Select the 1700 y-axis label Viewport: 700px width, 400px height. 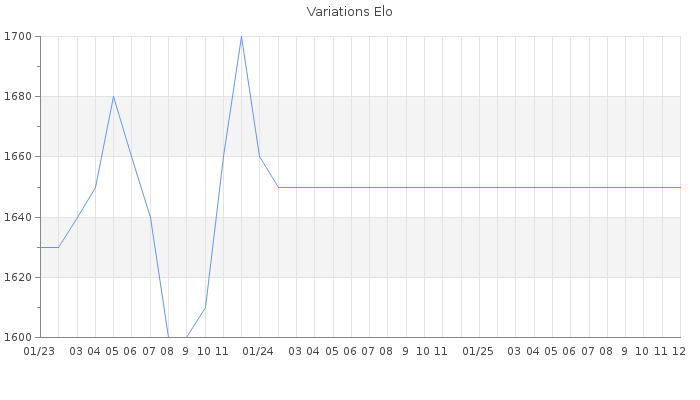tap(18, 37)
